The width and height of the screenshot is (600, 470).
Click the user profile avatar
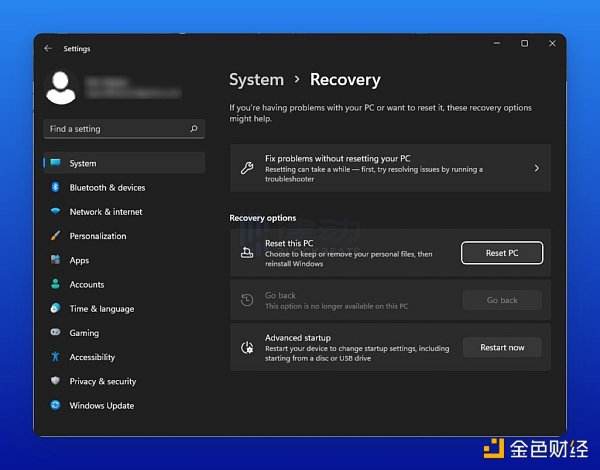(x=63, y=87)
